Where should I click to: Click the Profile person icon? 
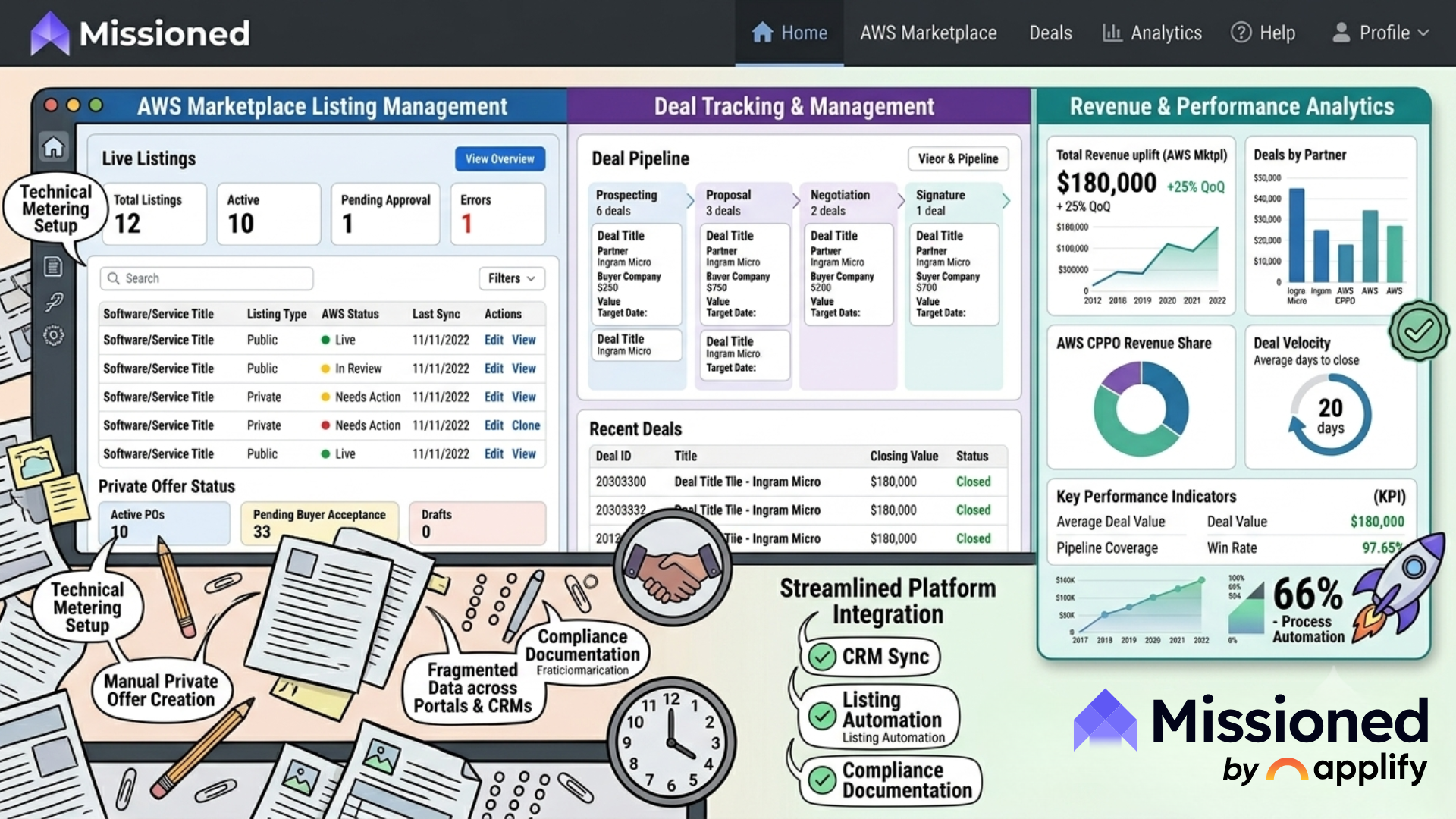(1341, 33)
